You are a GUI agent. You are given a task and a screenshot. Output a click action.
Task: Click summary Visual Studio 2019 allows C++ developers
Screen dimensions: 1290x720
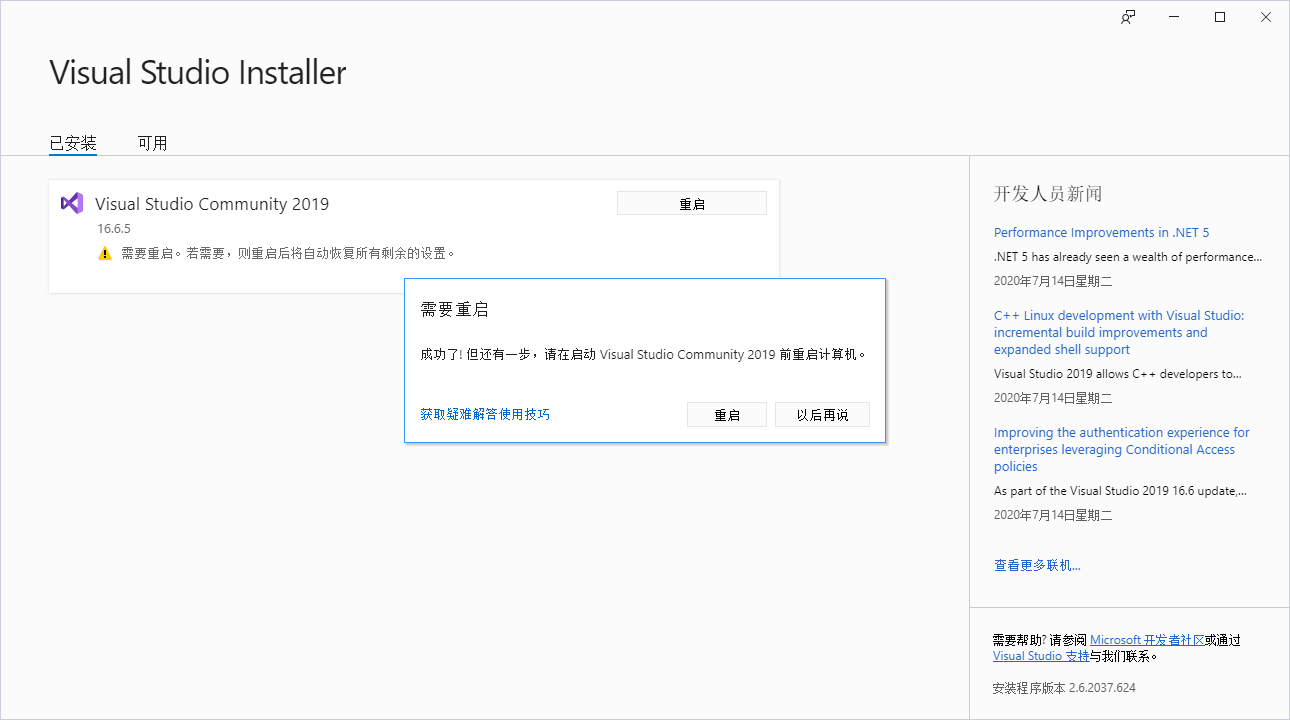click(1118, 374)
